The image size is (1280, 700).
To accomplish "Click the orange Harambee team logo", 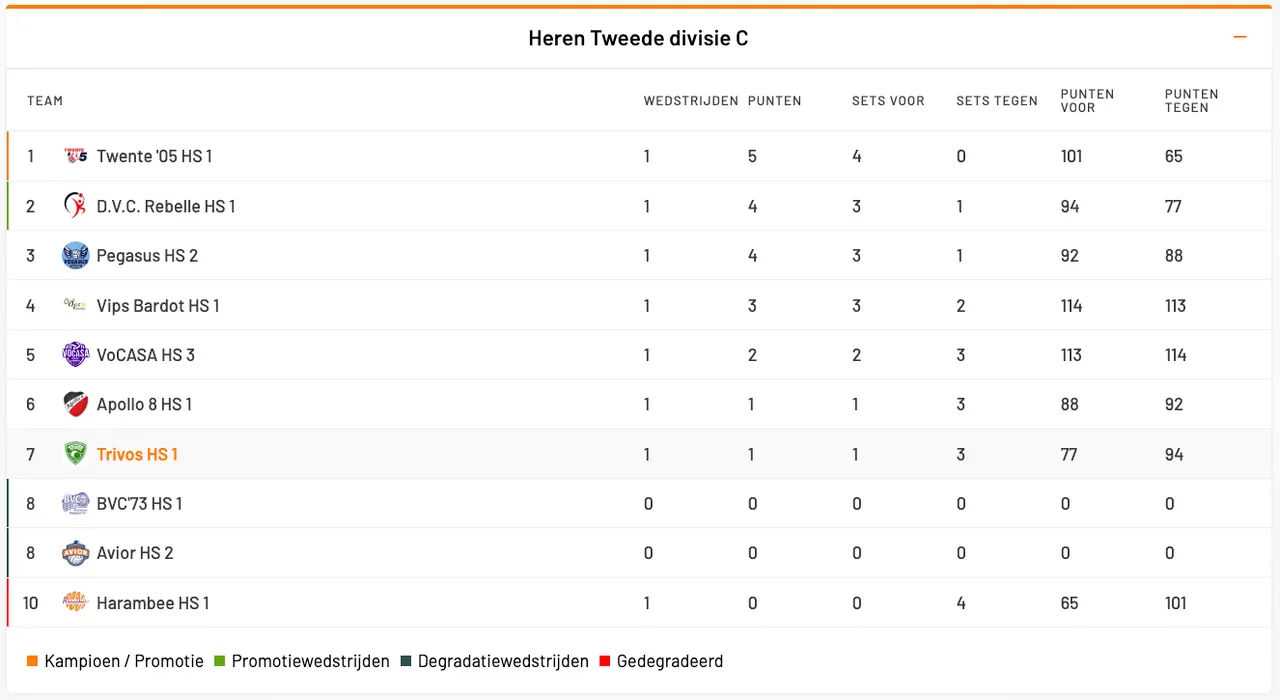I will click(x=76, y=602).
